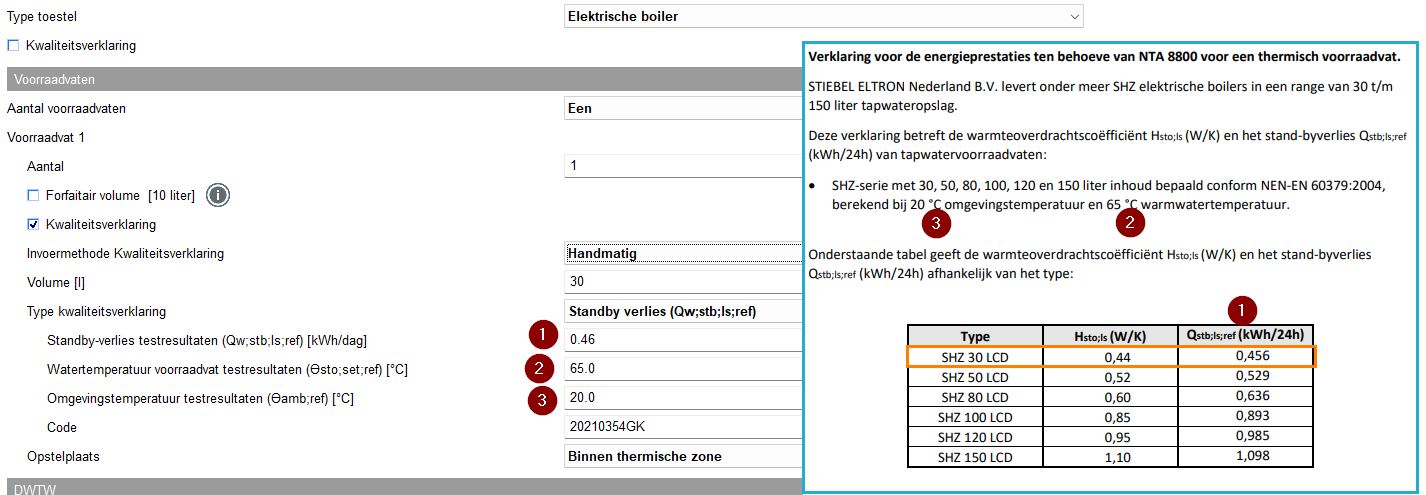Click the Hsto;ls (W/K) column header
Image resolution: width=1426 pixels, height=495 pixels.
tap(1110, 337)
